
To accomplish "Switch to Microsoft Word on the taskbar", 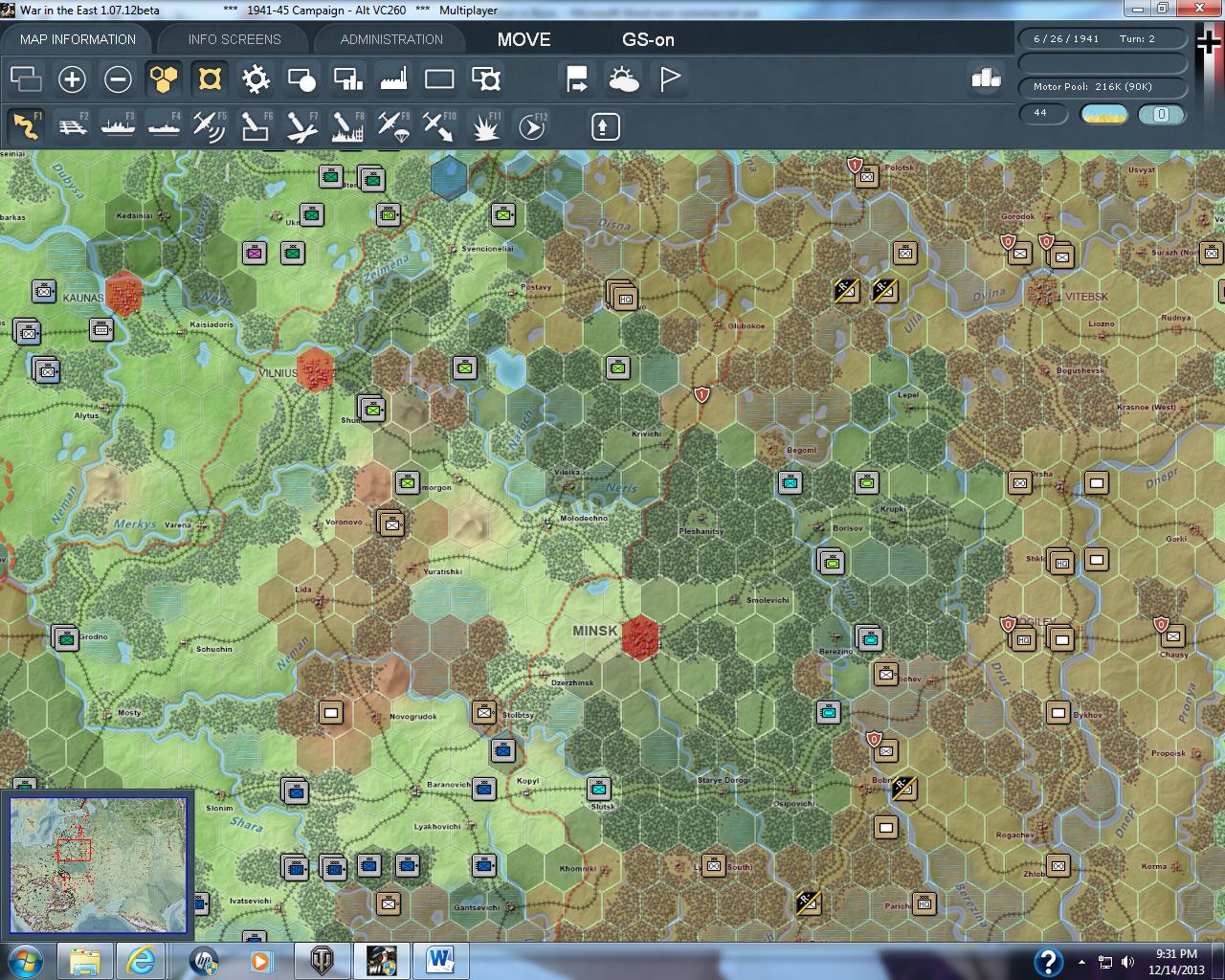I will (441, 960).
